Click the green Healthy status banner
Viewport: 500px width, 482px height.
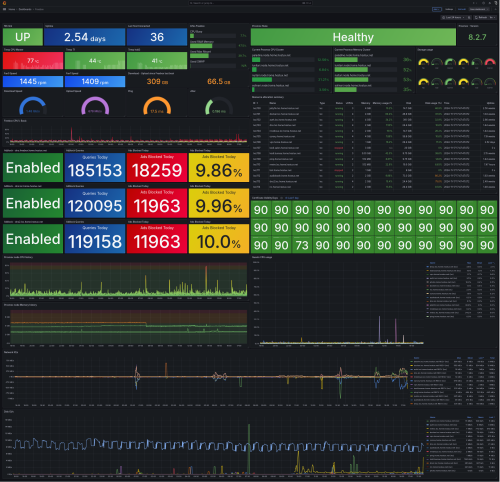tap(353, 37)
